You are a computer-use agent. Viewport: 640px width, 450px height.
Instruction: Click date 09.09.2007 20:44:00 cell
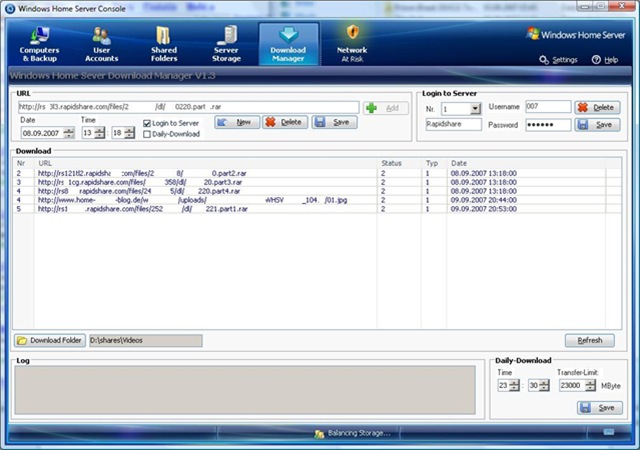coord(484,200)
